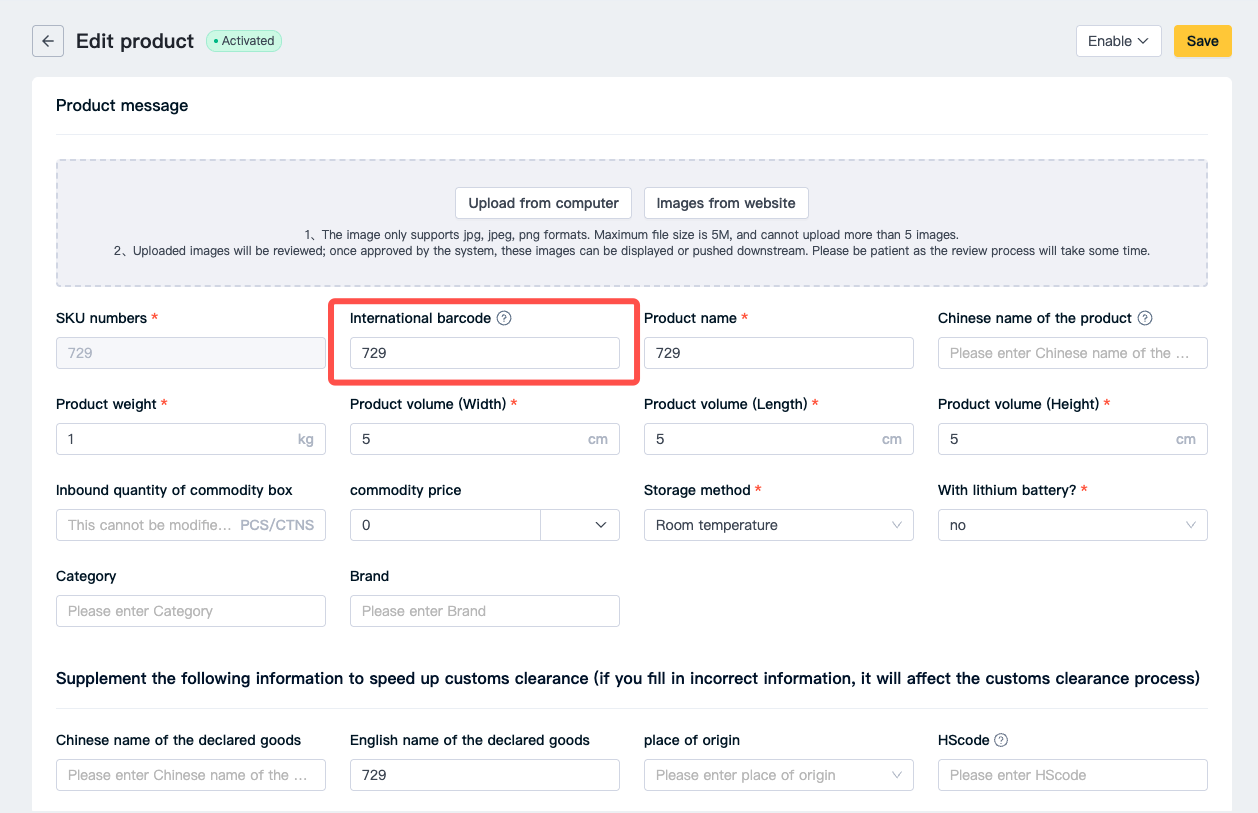
Task: Go back using the arrow button
Action: click(x=48, y=41)
